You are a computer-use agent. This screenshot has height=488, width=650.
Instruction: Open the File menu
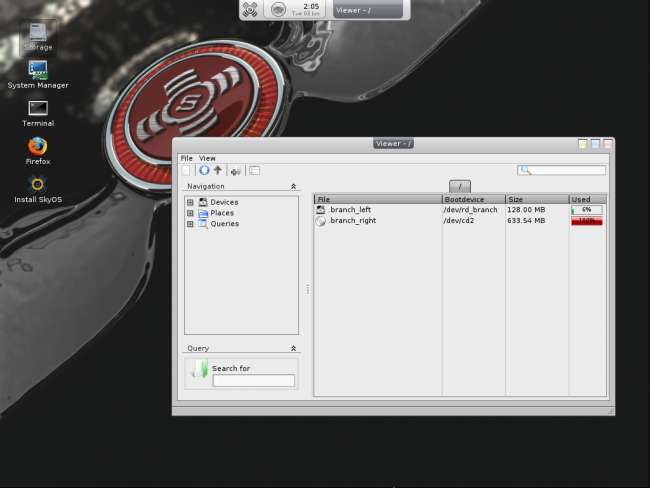coord(186,158)
